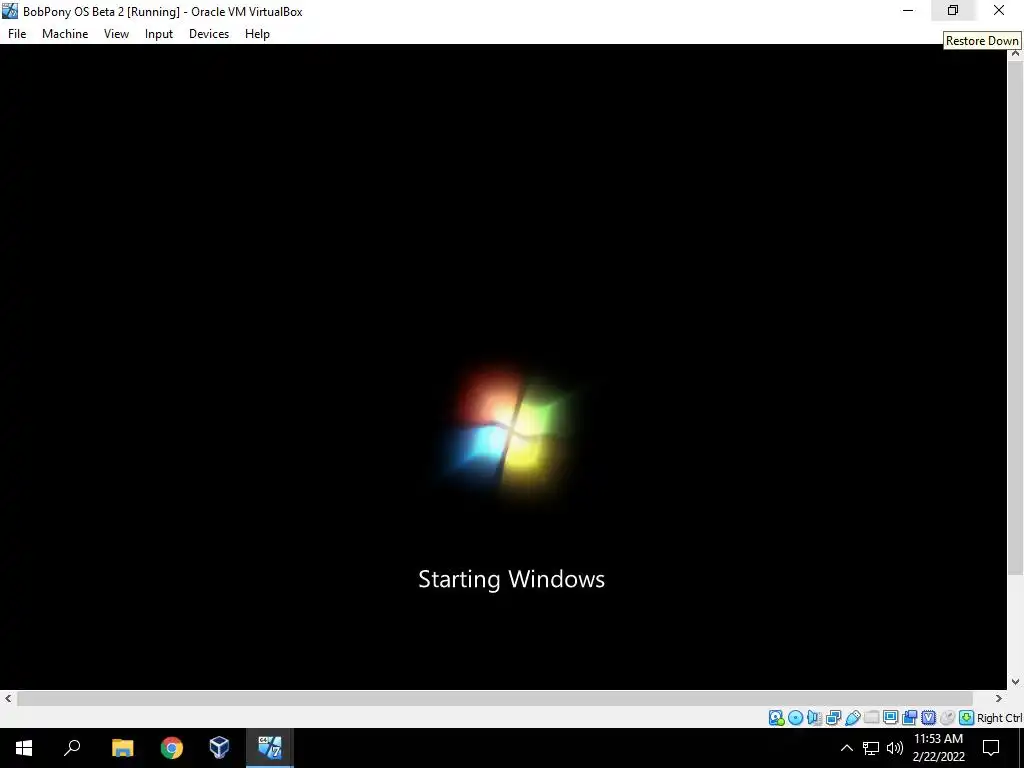Click the vertical scrollbar thumb
The height and width of the screenshot is (768, 1024).
point(1016,317)
